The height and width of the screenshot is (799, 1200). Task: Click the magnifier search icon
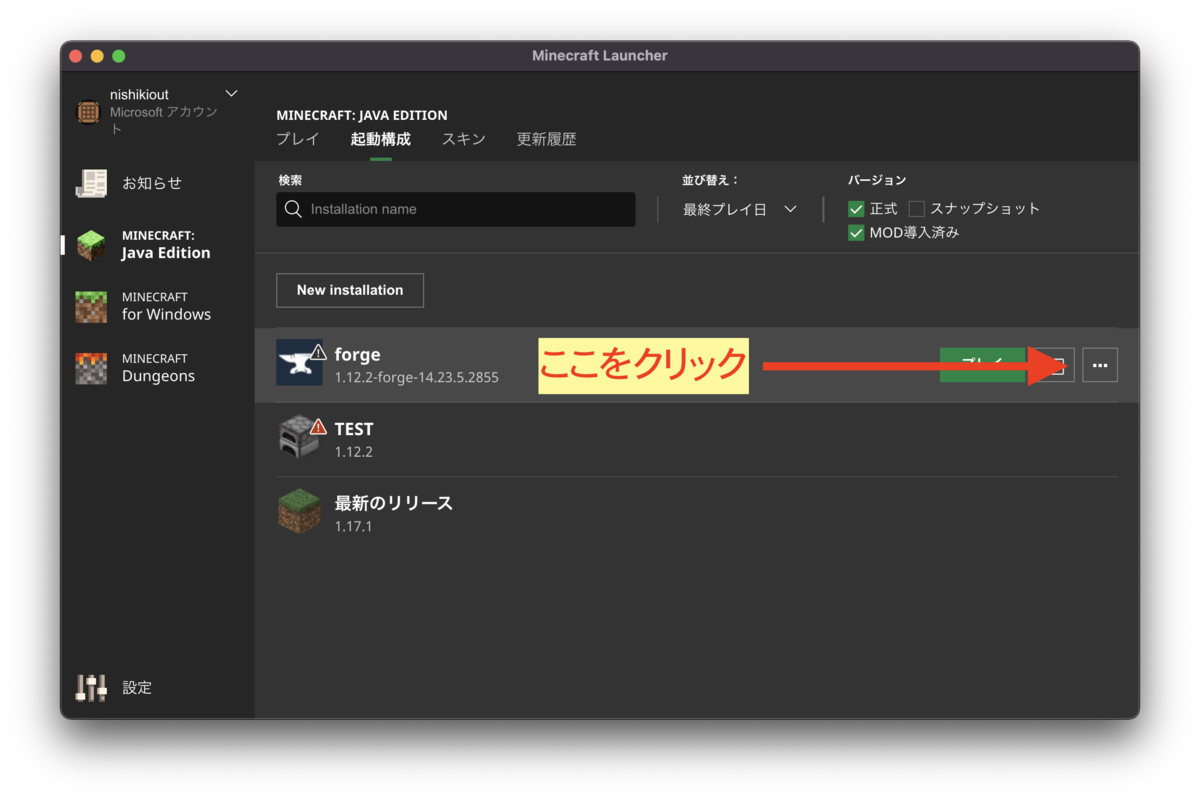(293, 209)
